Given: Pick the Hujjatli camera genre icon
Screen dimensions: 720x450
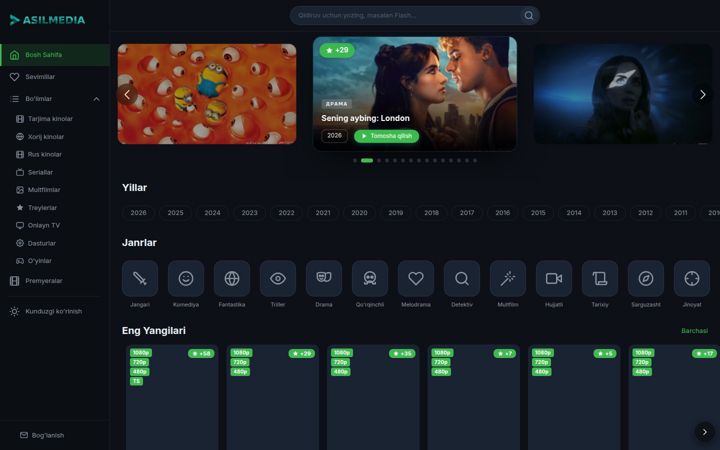Looking at the screenshot, I should 554,278.
